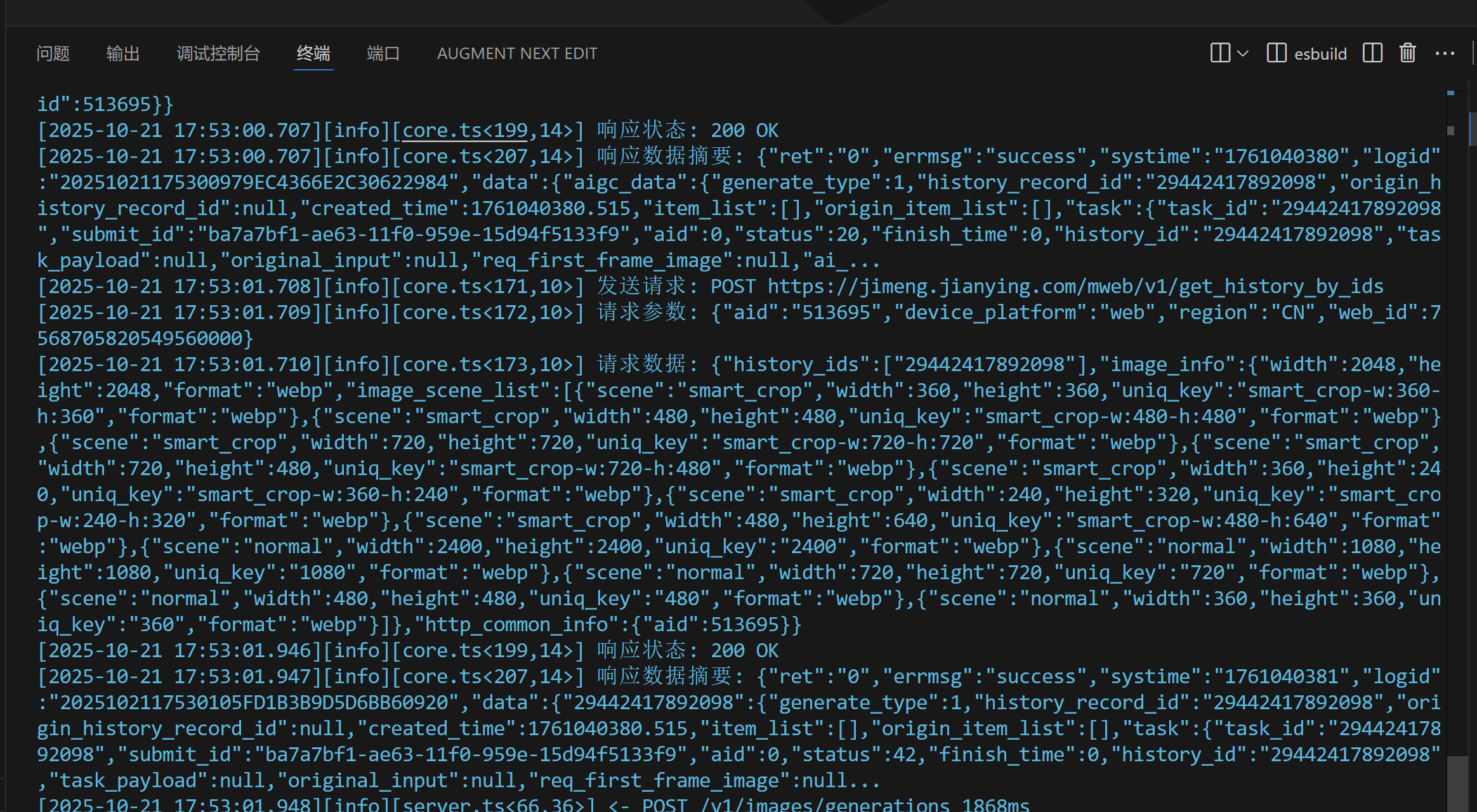
Task: Follow the underlined core.ts<199 link
Action: click(x=465, y=130)
